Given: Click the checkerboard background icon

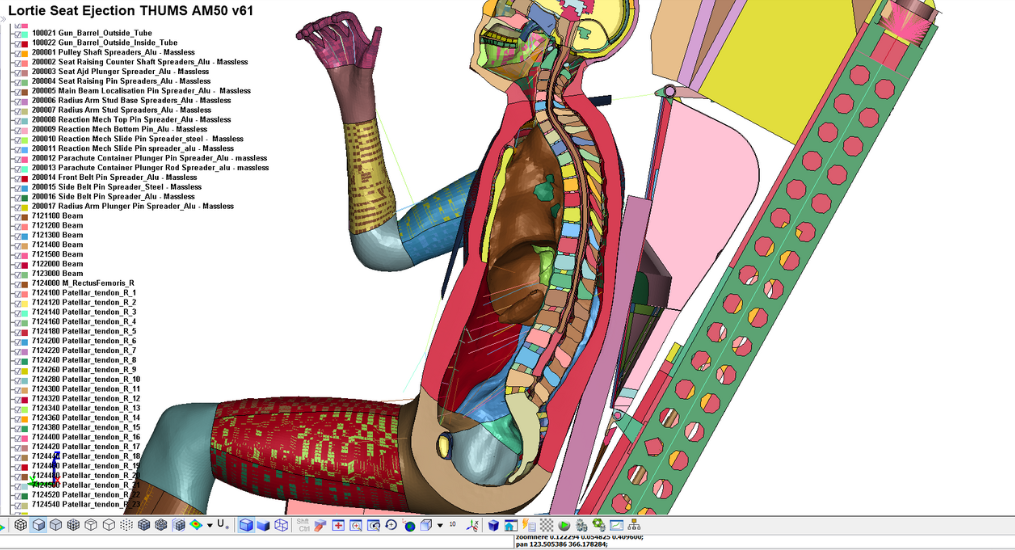Looking at the screenshot, I should (x=546, y=525).
